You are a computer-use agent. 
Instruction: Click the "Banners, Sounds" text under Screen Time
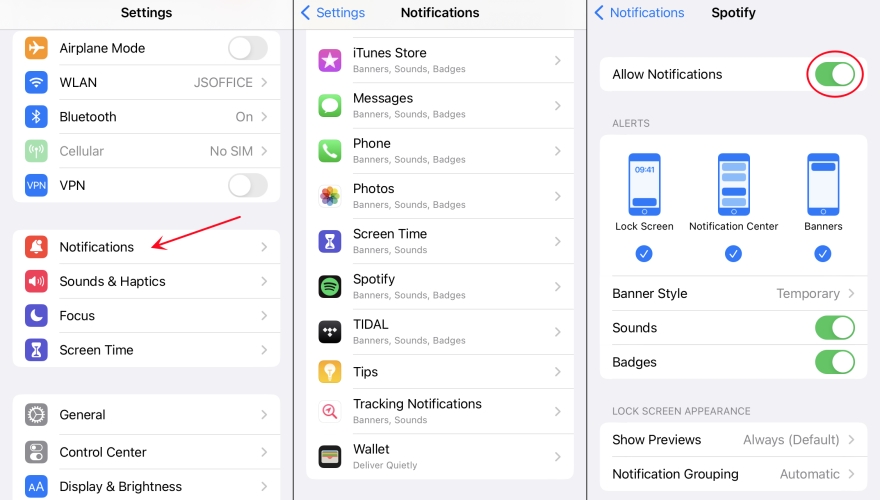[x=390, y=250]
